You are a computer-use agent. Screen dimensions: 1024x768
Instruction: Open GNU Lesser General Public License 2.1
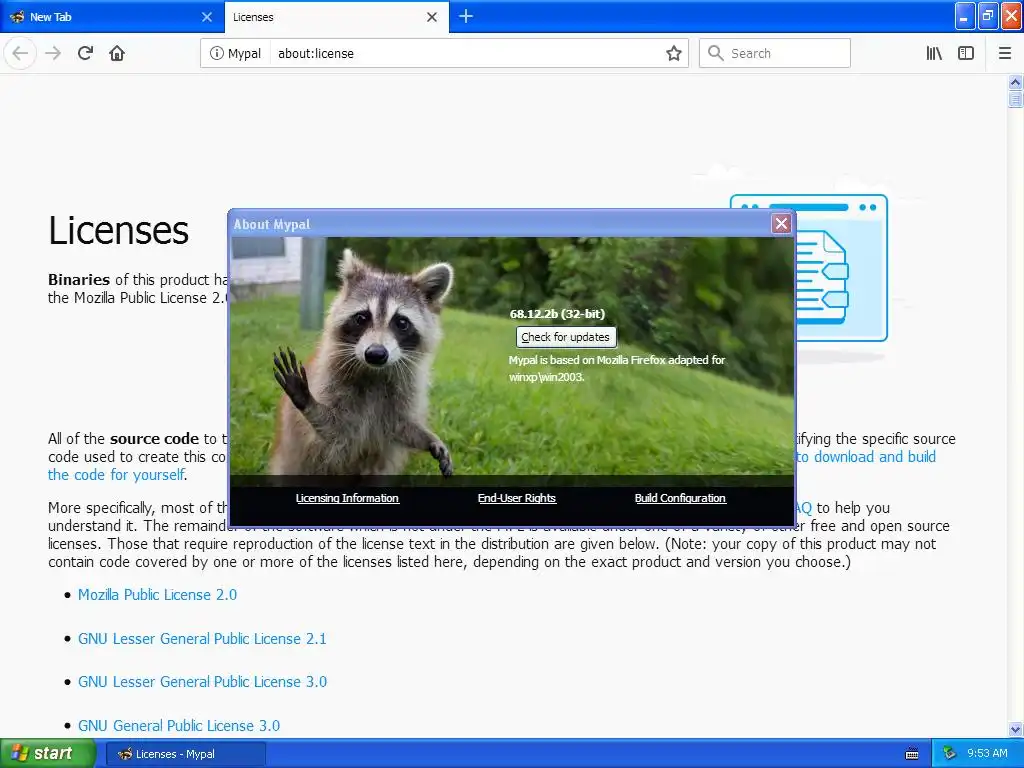click(x=202, y=638)
